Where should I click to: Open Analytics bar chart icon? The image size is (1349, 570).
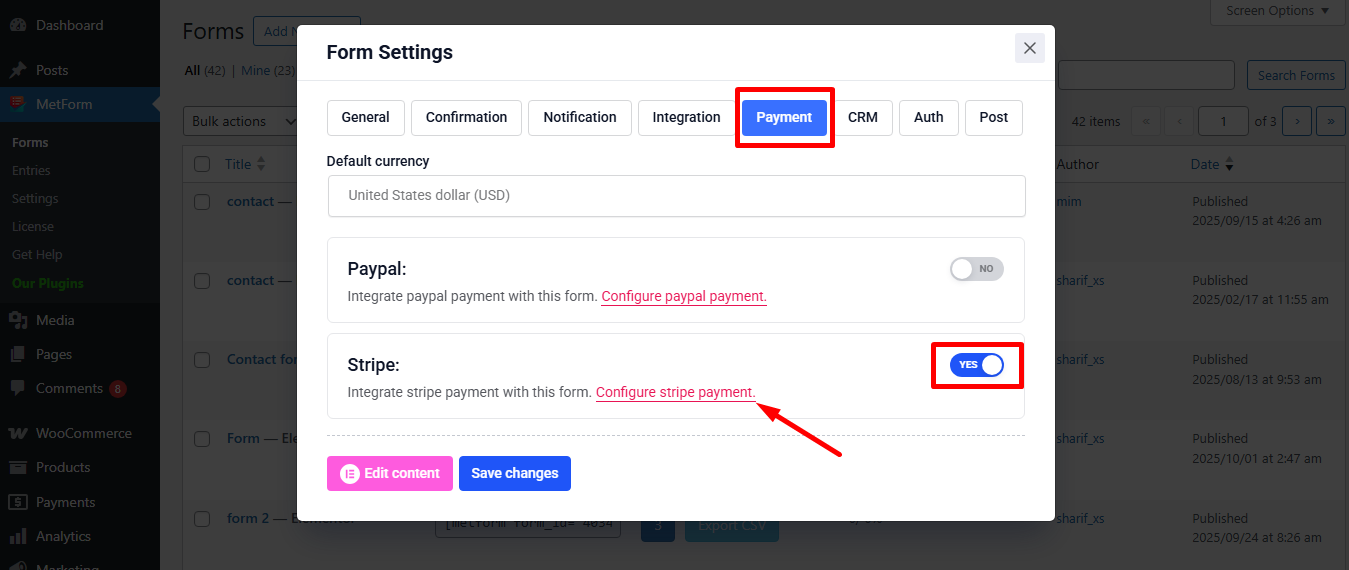[18, 536]
